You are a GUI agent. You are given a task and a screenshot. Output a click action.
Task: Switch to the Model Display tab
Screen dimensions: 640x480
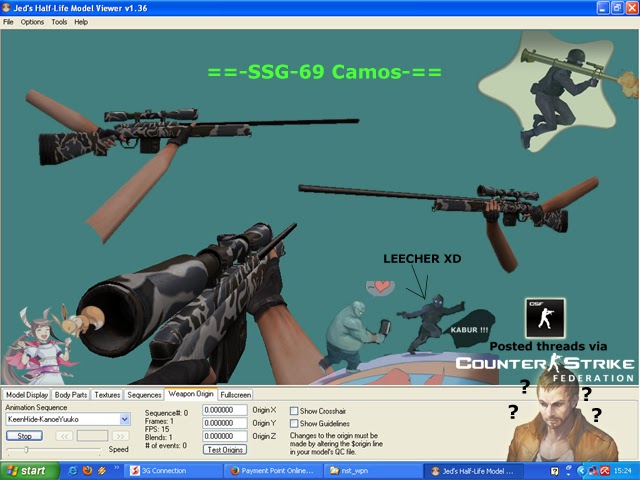pyautogui.click(x=27, y=395)
